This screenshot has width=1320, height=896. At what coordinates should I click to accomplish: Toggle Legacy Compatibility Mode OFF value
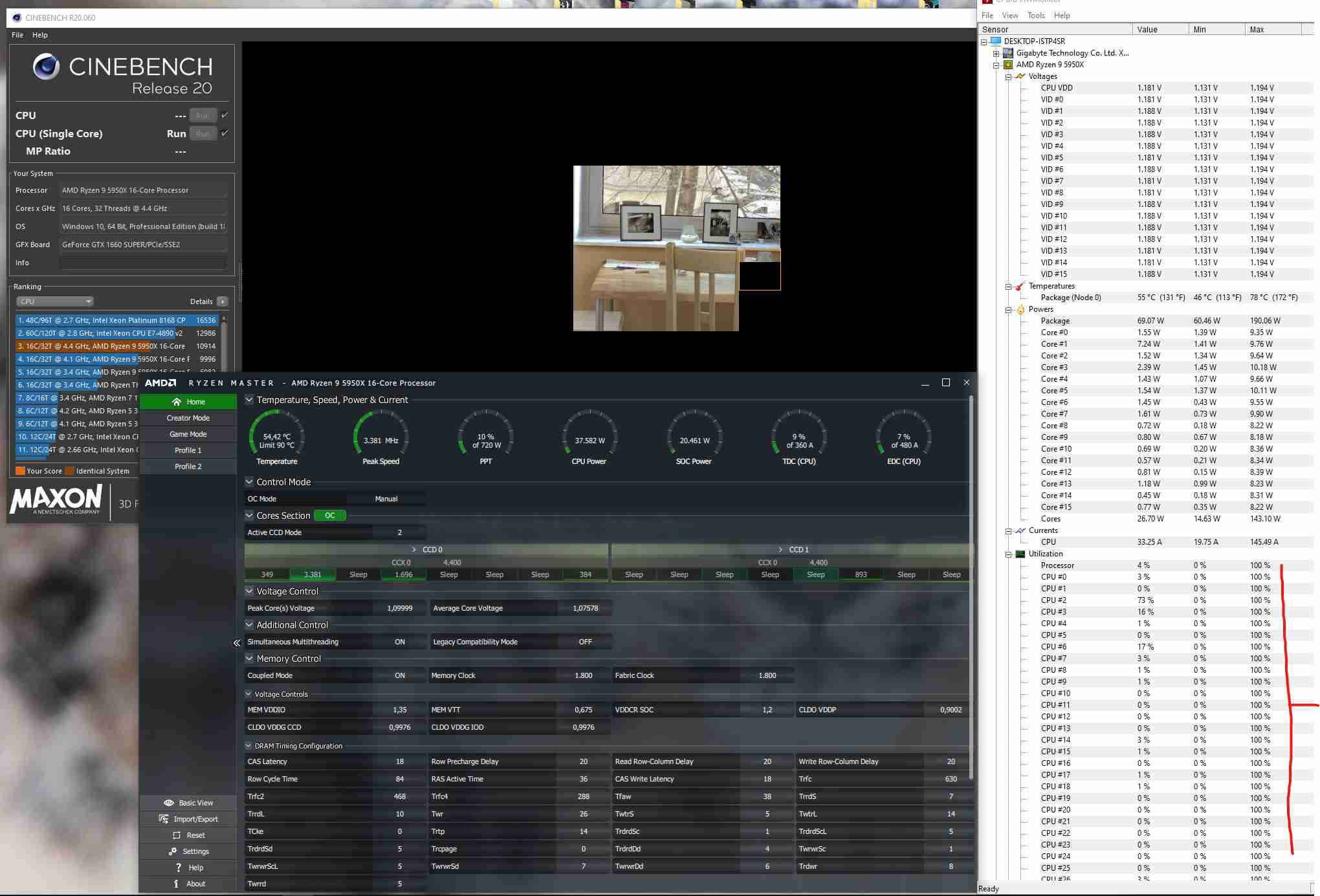[585, 642]
